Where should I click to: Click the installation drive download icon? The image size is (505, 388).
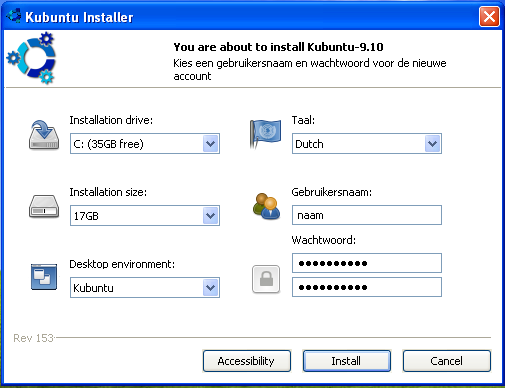(44, 135)
